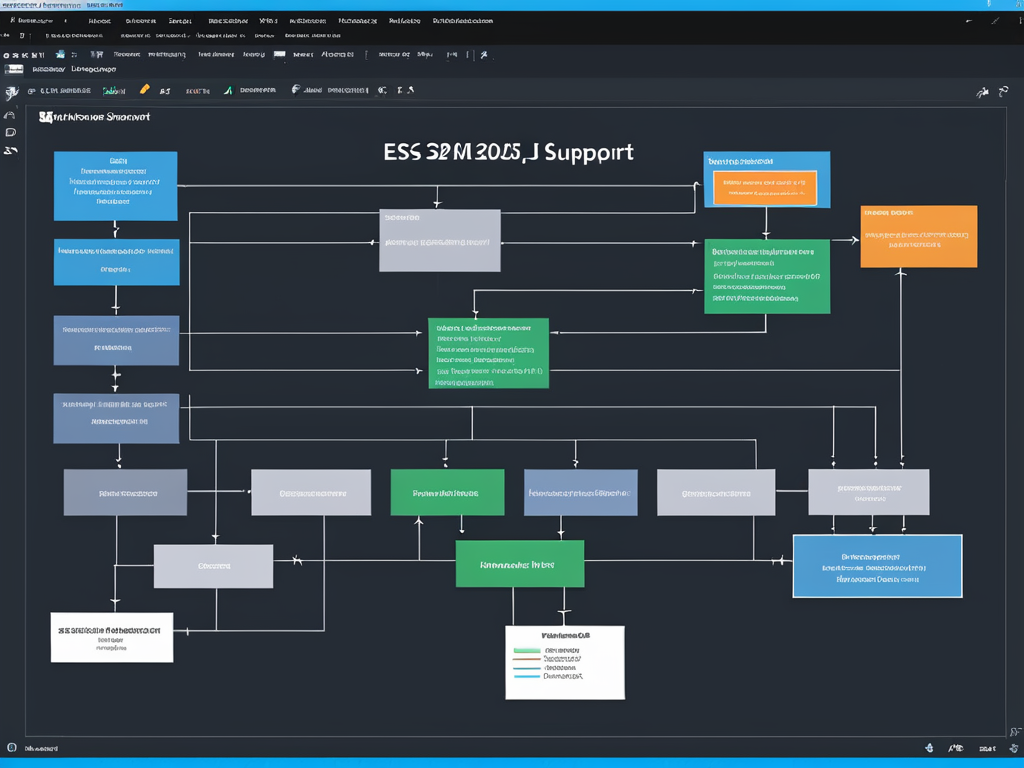Select the blue outlined node at diagram lower-right
Image resolution: width=1024 pixels, height=768 pixels.
pos(877,566)
